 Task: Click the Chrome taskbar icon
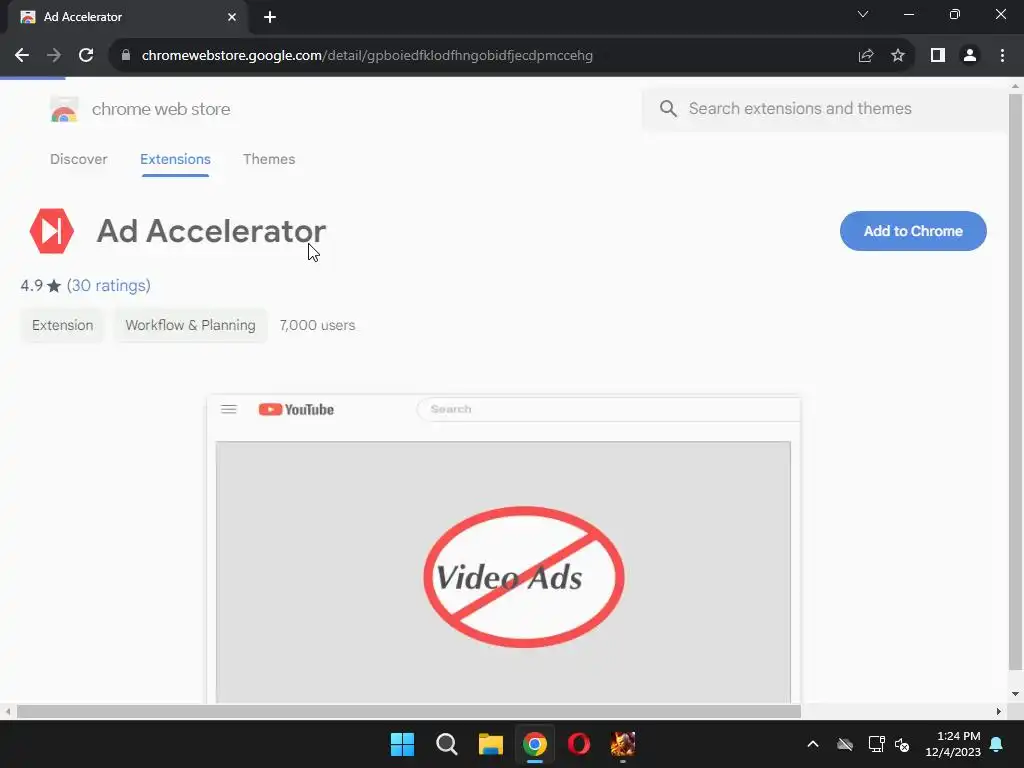coord(535,744)
